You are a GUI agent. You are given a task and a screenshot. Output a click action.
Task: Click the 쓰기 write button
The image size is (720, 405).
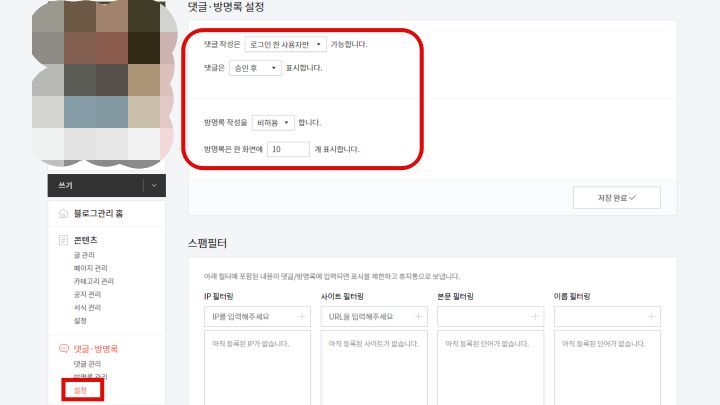96,186
